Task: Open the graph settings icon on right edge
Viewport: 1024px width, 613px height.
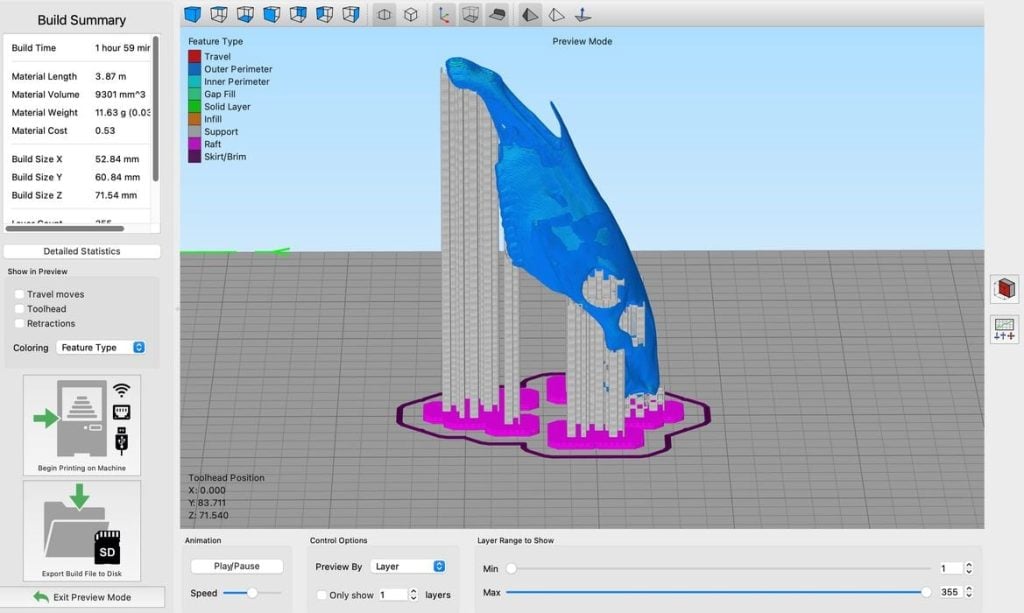Action: pyautogui.click(x=1004, y=329)
